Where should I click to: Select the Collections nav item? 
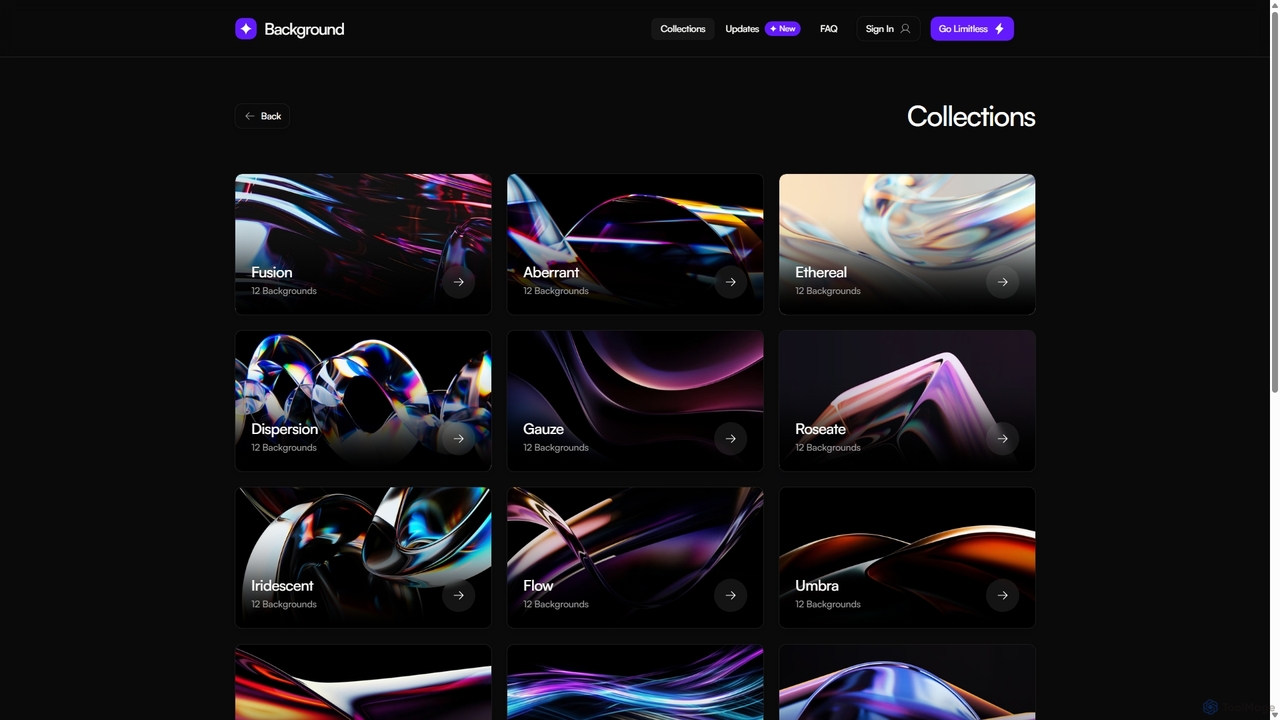(x=683, y=29)
